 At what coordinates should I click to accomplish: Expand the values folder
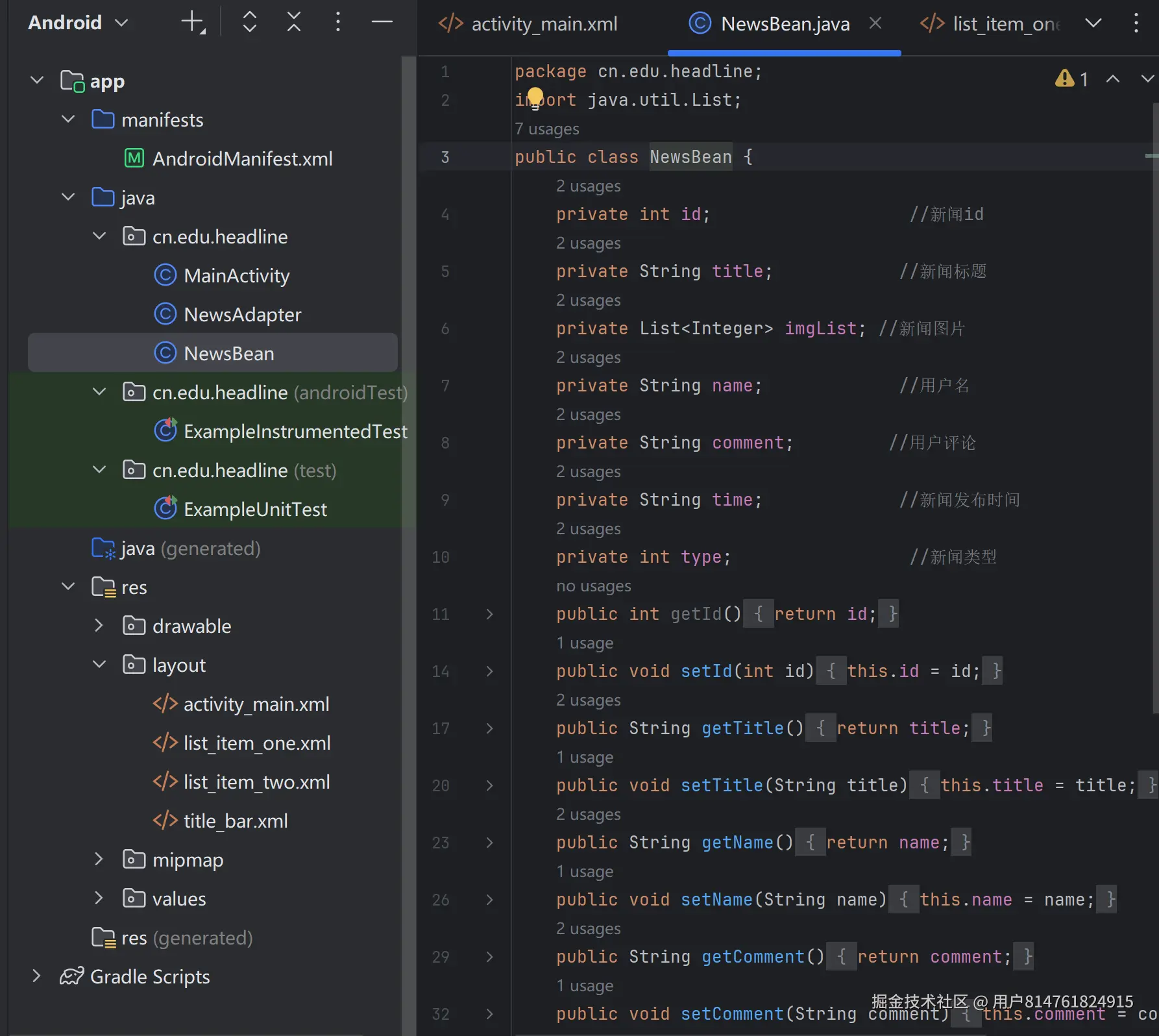99,898
